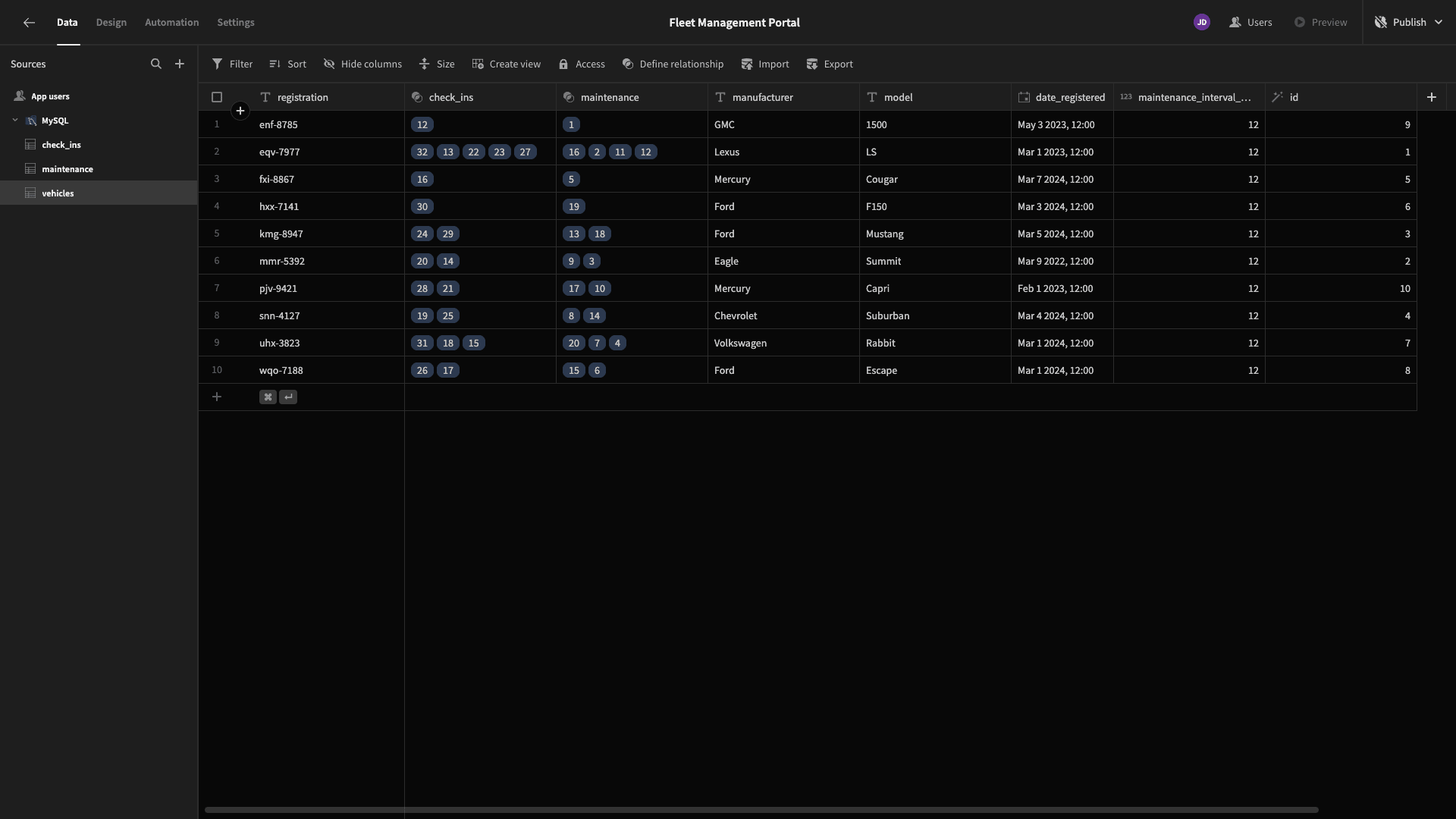Screen dimensions: 1456x819
Task: Switch to the Settings tab
Action: click(x=236, y=23)
